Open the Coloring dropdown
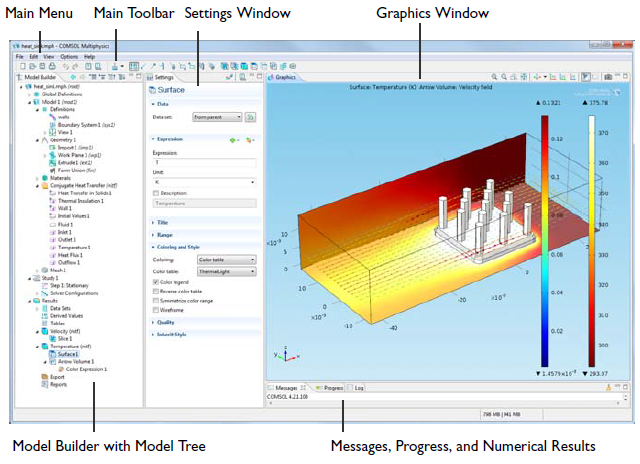This screenshot has width=640, height=464. 227,260
